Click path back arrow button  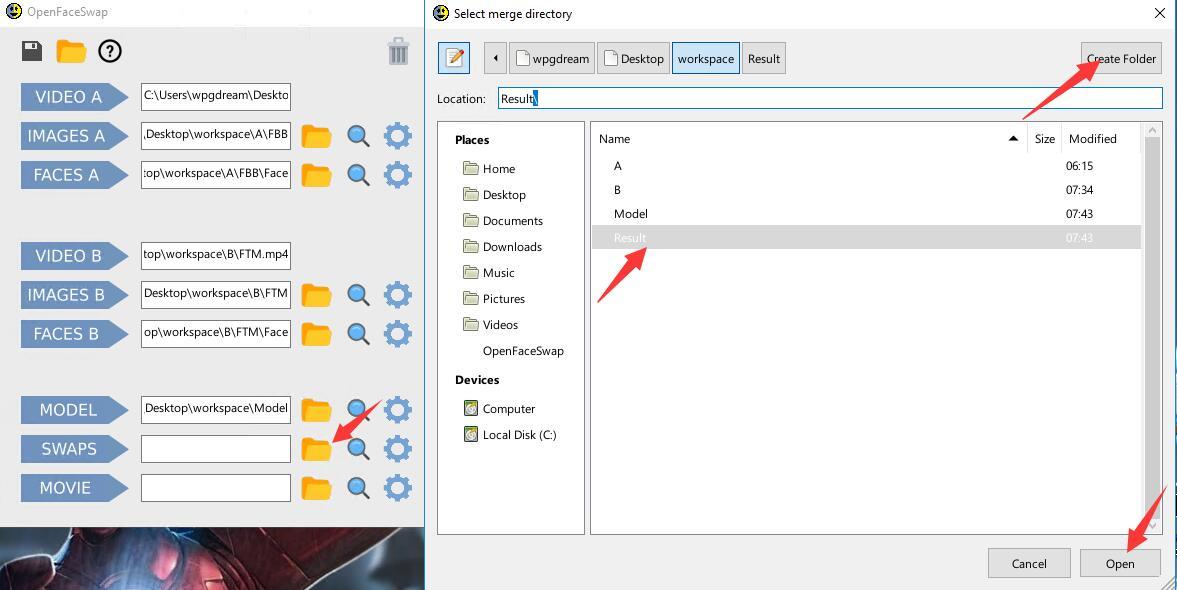pos(495,59)
